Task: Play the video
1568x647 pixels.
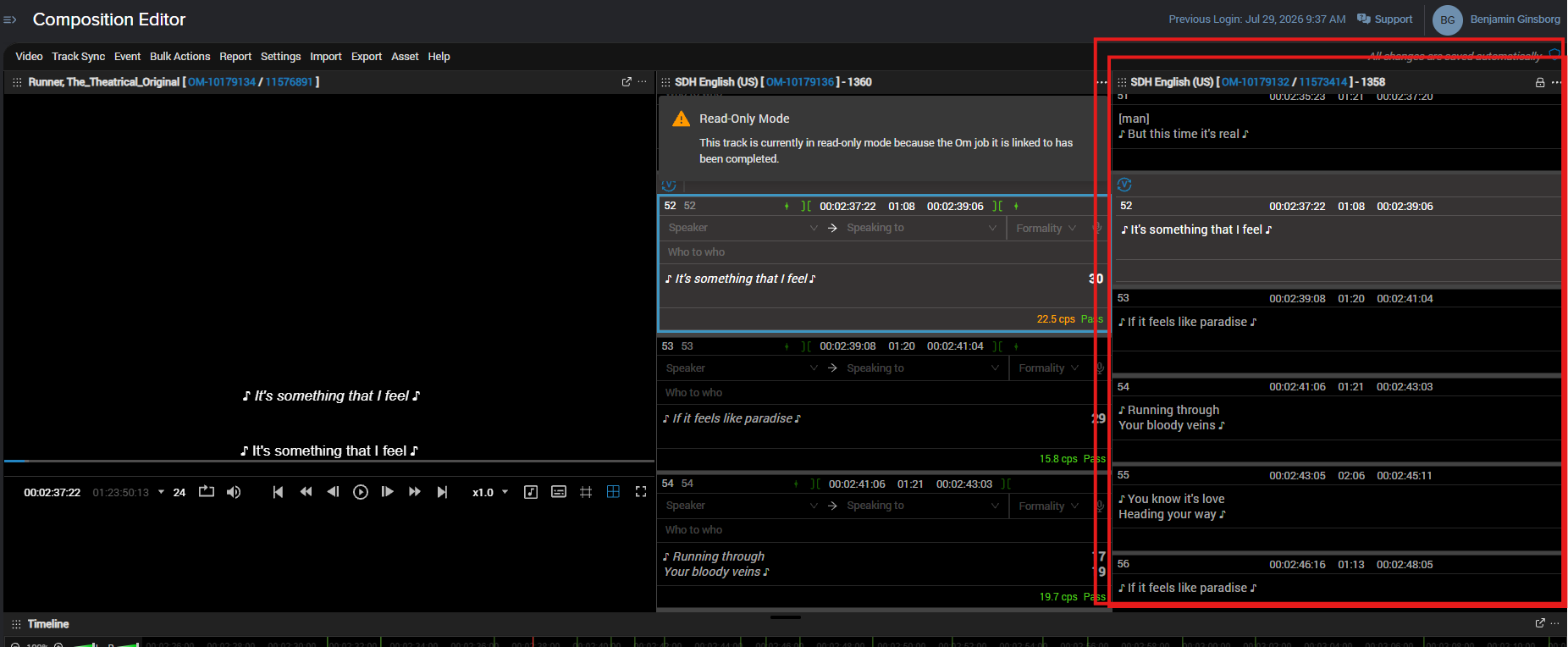Action: (x=361, y=492)
